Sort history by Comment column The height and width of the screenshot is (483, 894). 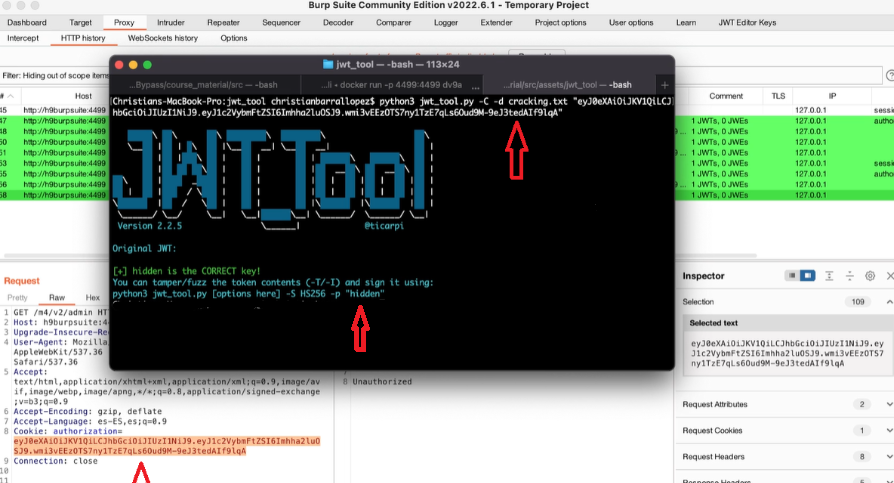pos(726,96)
